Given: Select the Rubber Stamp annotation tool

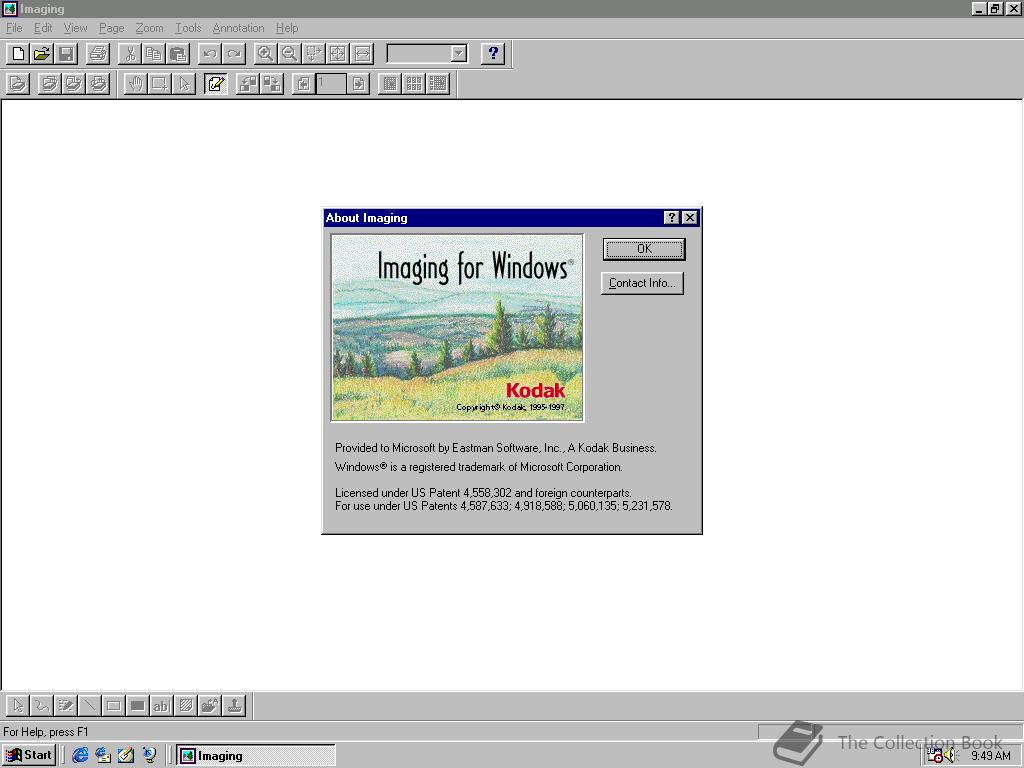Looking at the screenshot, I should pyautogui.click(x=234, y=705).
